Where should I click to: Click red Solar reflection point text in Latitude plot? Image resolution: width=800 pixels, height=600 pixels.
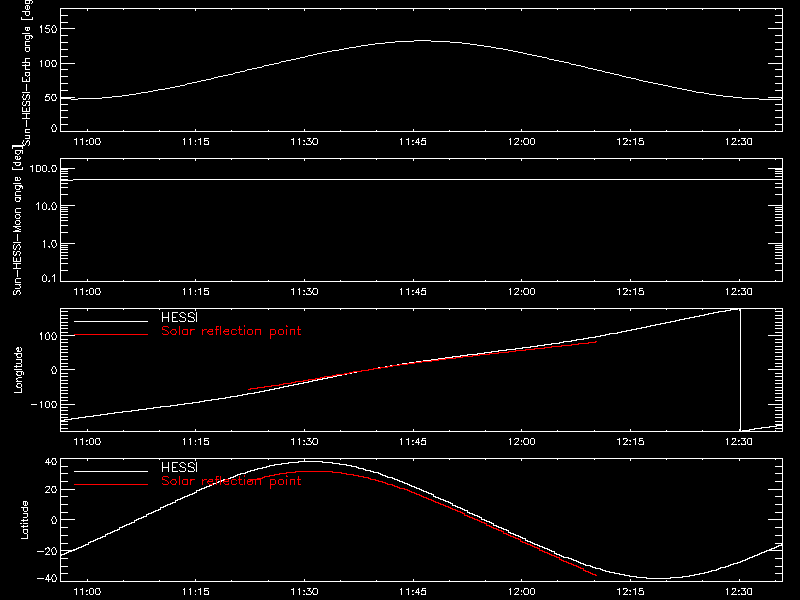[231, 481]
